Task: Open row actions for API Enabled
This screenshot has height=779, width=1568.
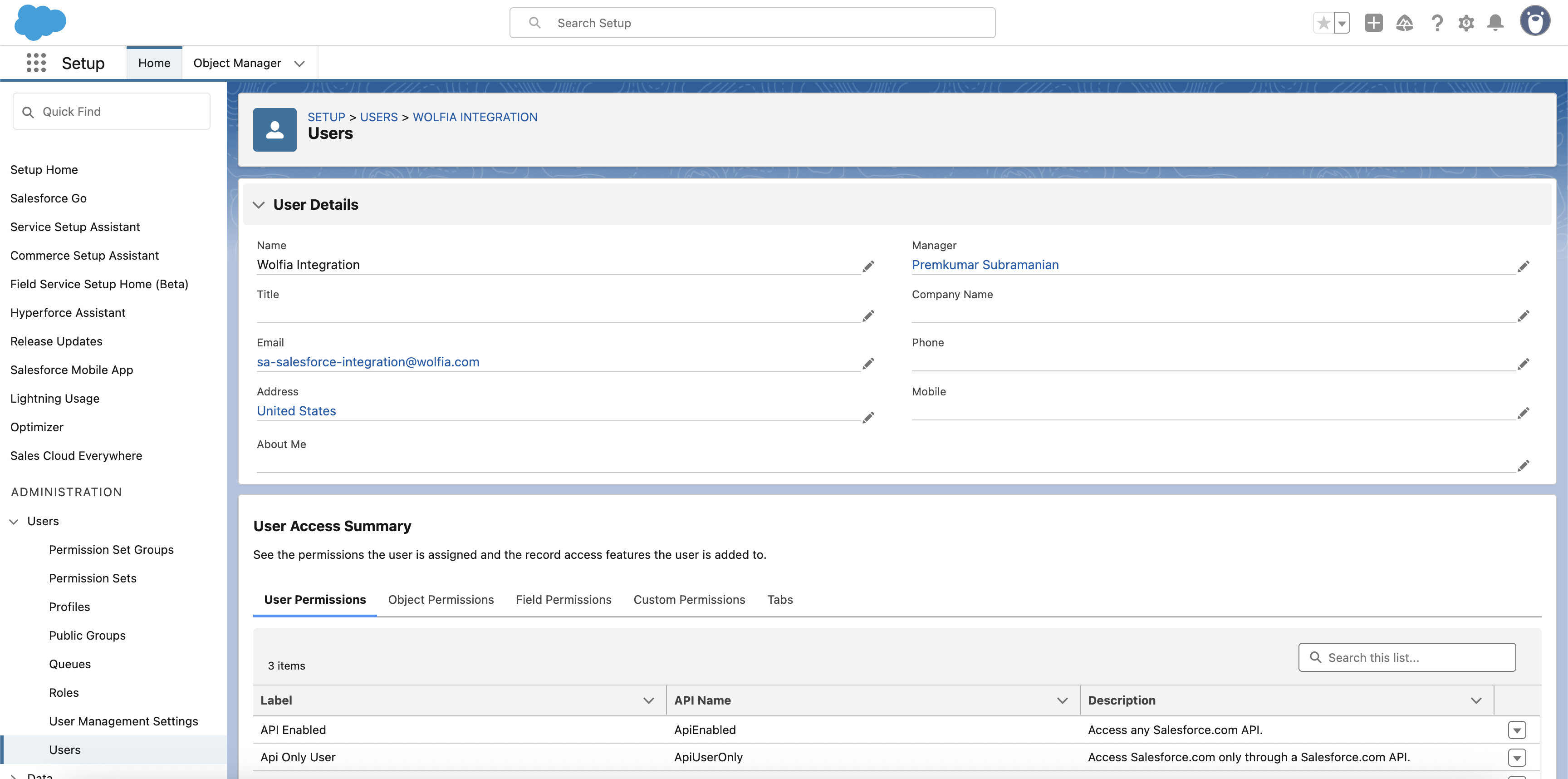Action: (x=1518, y=730)
